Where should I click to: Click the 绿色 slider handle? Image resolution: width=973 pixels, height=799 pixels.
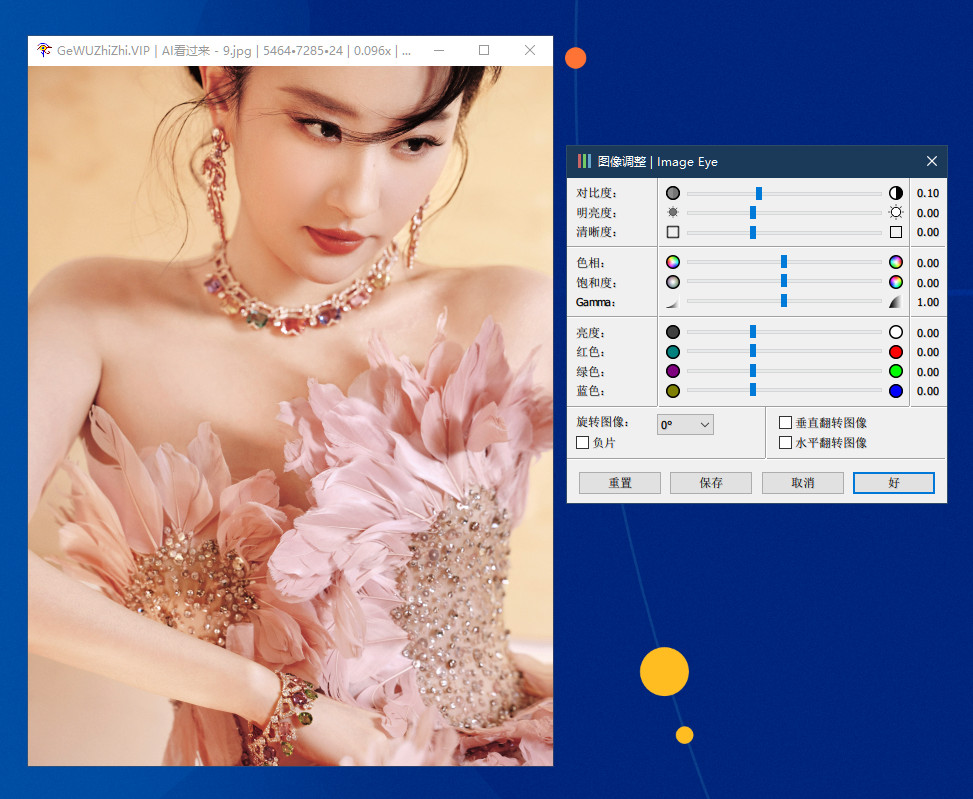753,371
